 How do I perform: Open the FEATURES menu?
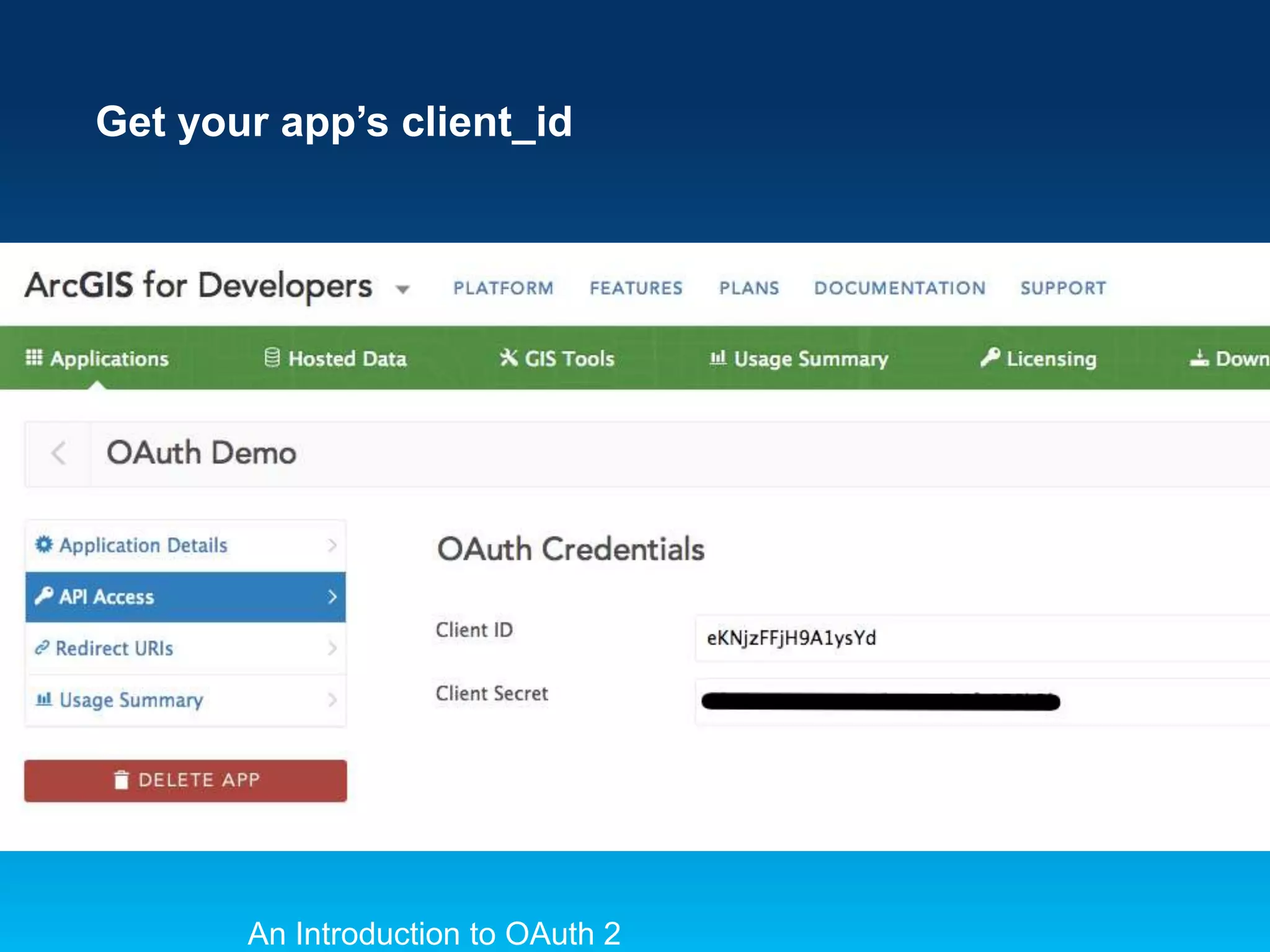pos(636,288)
